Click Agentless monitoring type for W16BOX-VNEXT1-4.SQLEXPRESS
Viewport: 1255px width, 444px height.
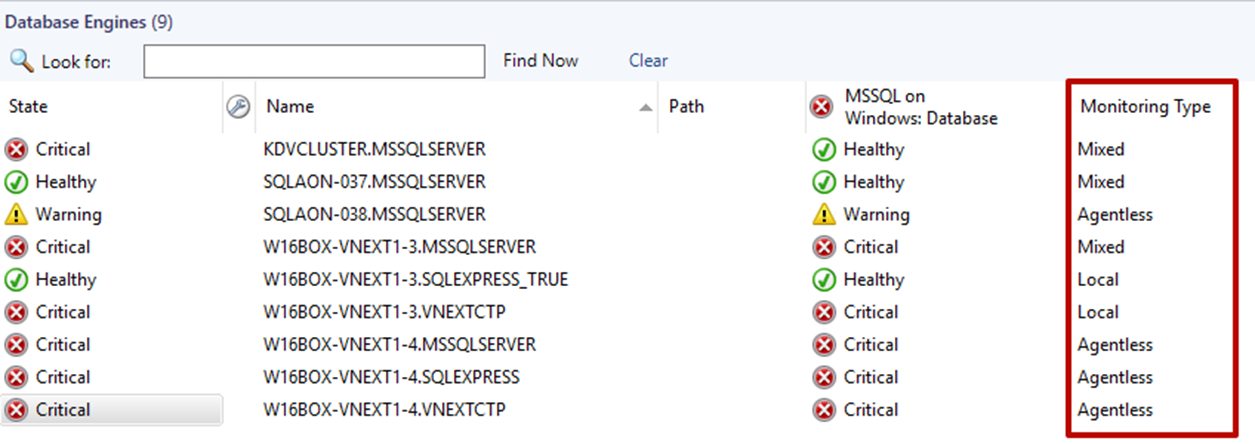[1115, 377]
